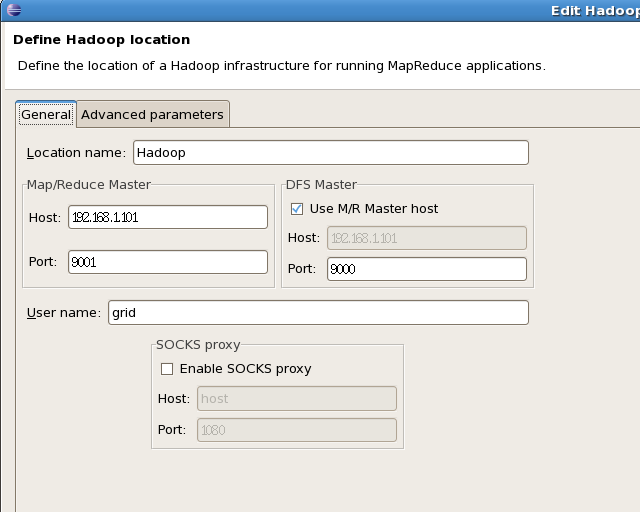This screenshot has width=640, height=512.
Task: Click the 'Define Hadoop location' heading
Action: tap(102, 40)
